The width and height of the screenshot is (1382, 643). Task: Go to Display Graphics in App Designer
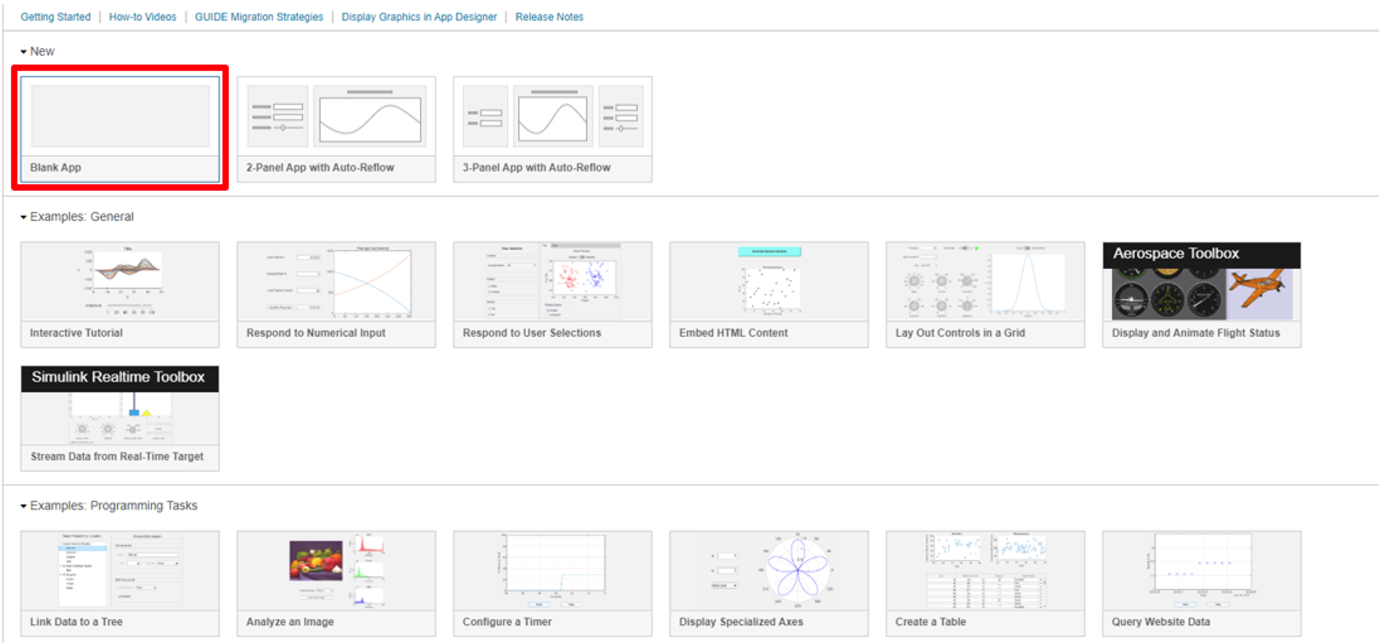tap(419, 17)
